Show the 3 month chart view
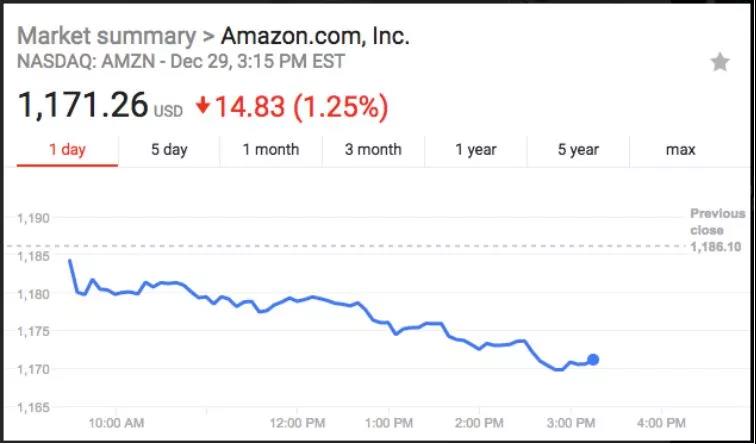The width and height of the screenshot is (756, 444). [x=373, y=150]
